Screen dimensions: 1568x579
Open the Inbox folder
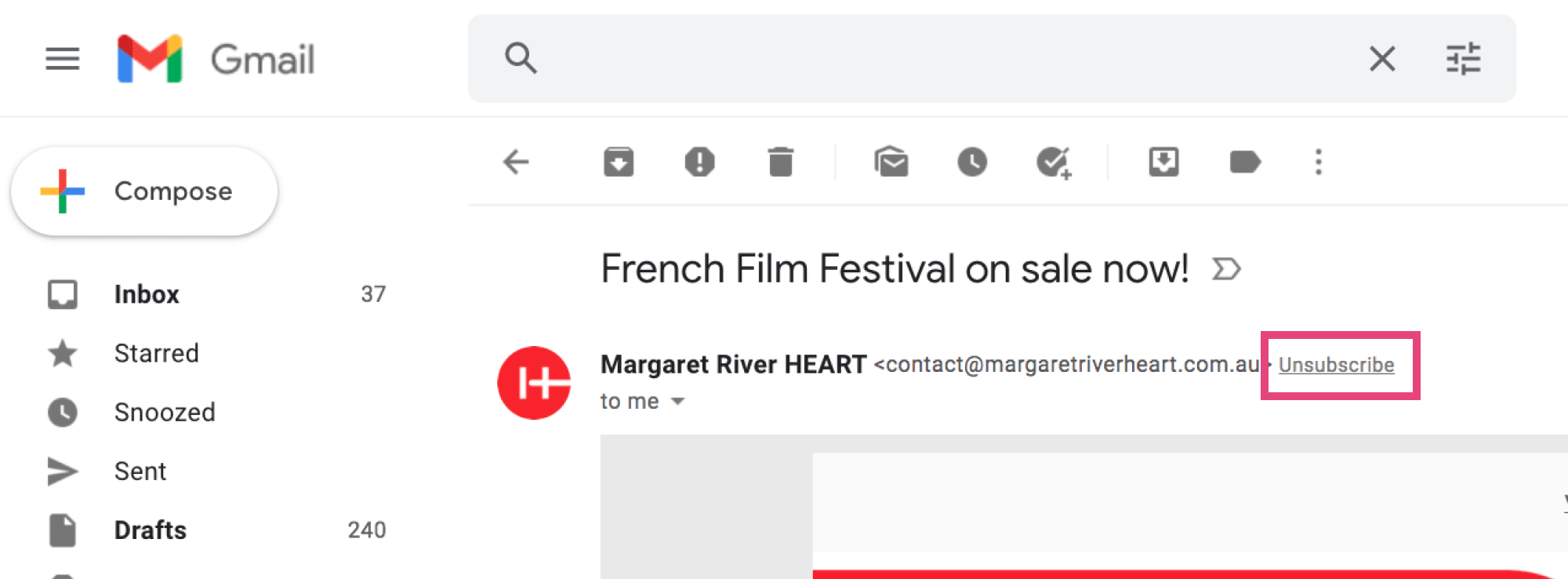147,294
